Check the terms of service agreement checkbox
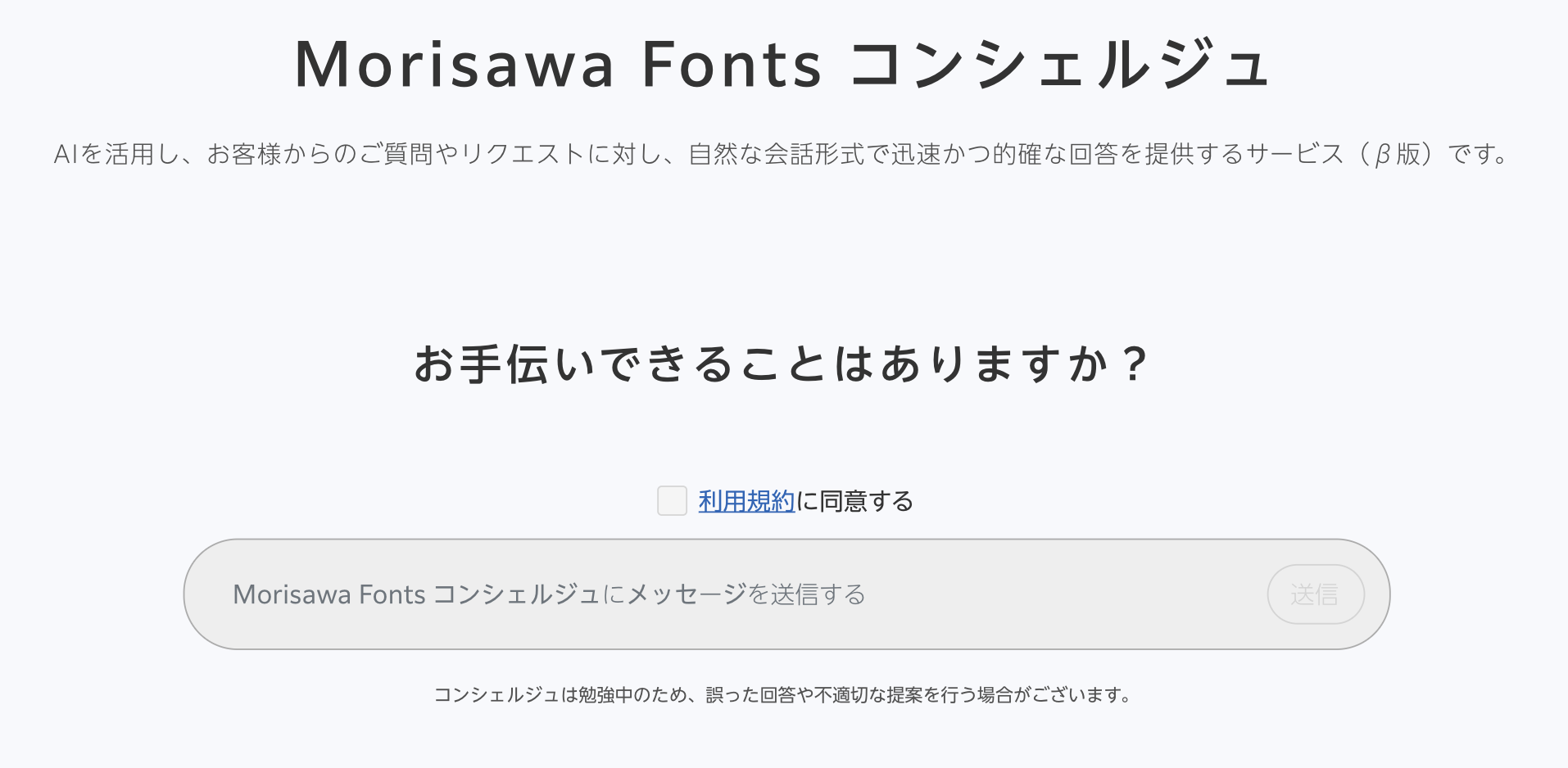Image resolution: width=1568 pixels, height=768 pixels. click(x=672, y=500)
